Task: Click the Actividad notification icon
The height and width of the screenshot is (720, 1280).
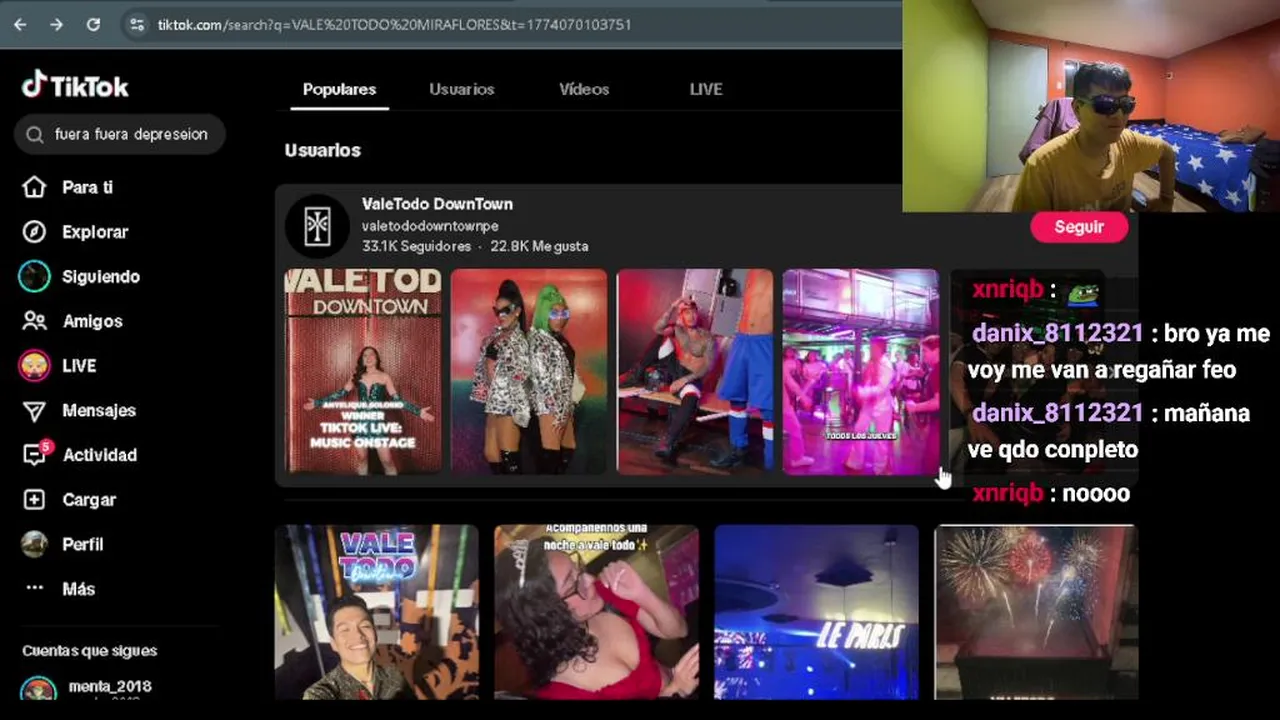Action: pos(34,455)
